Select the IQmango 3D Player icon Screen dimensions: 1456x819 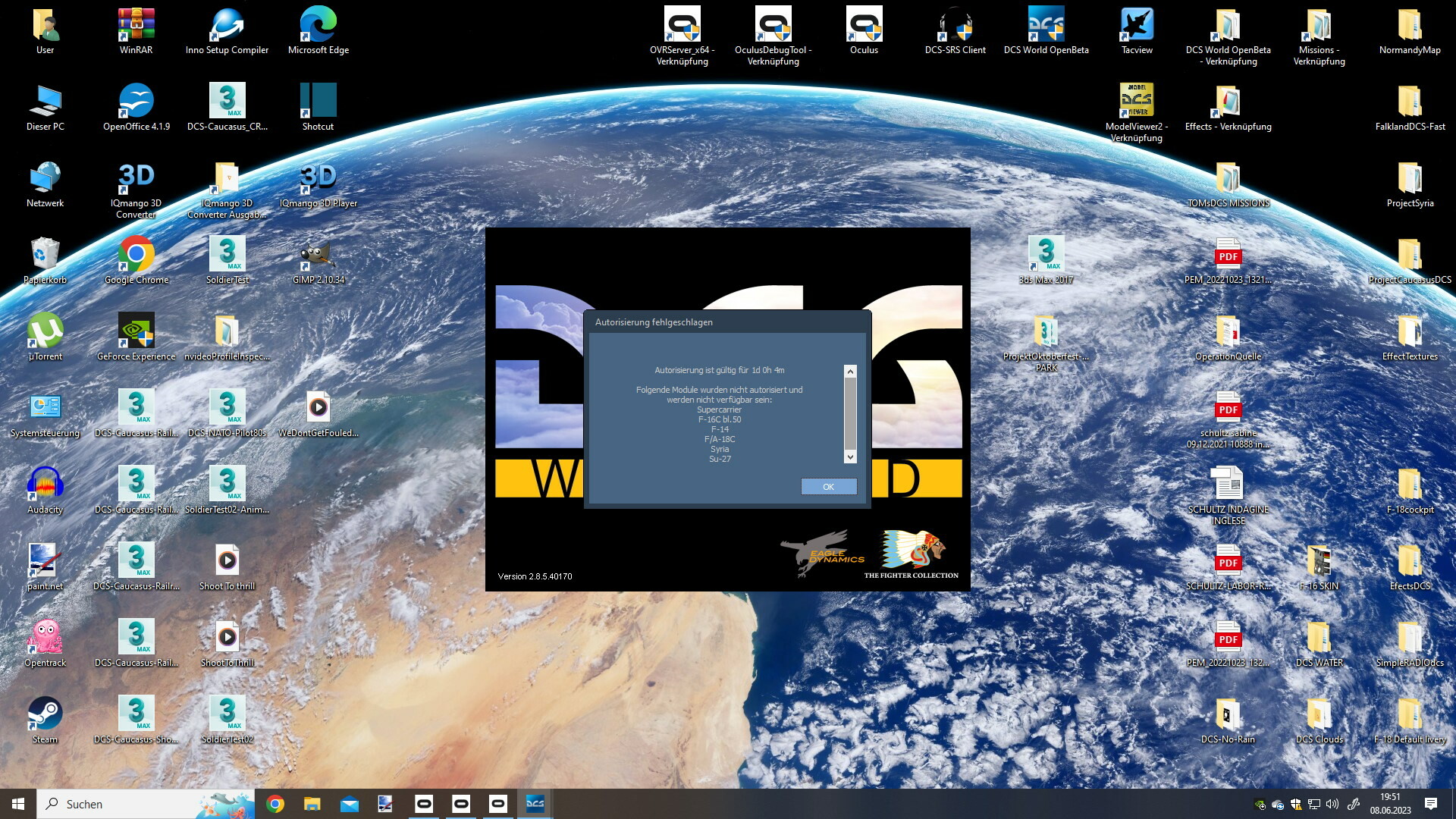point(318,184)
